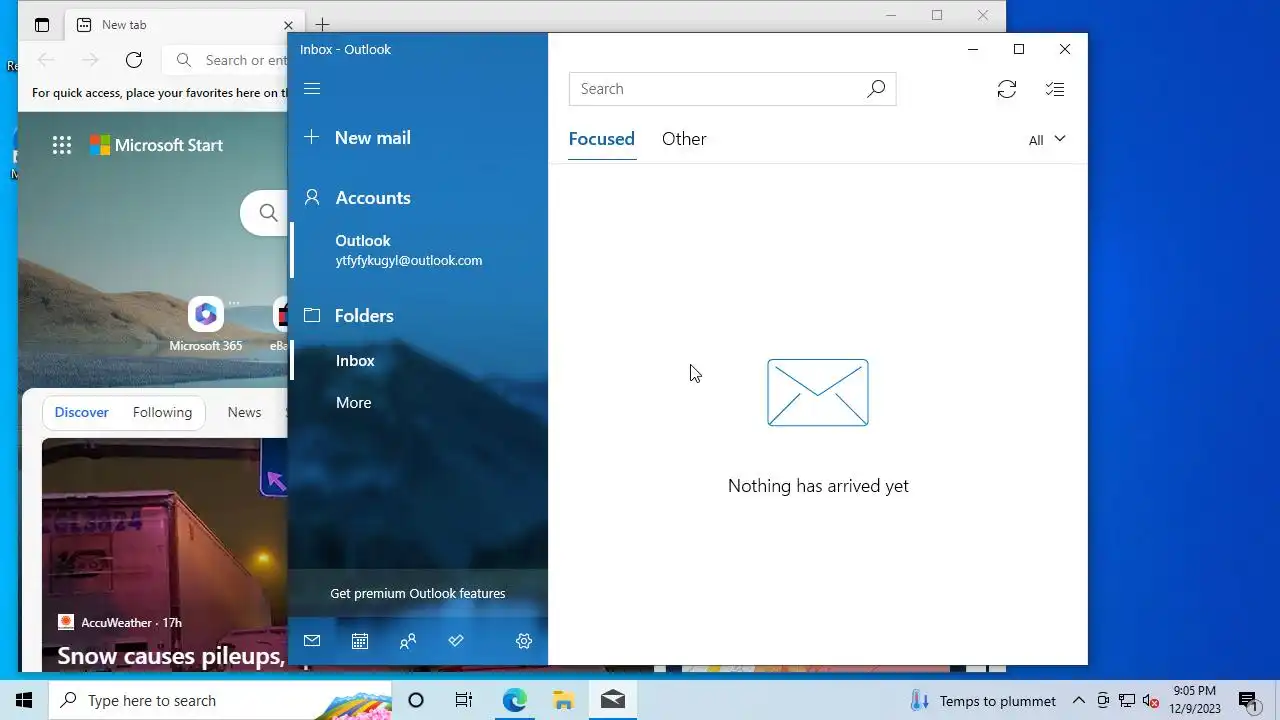
Task: Open File Explorer from taskbar
Action: tap(563, 700)
